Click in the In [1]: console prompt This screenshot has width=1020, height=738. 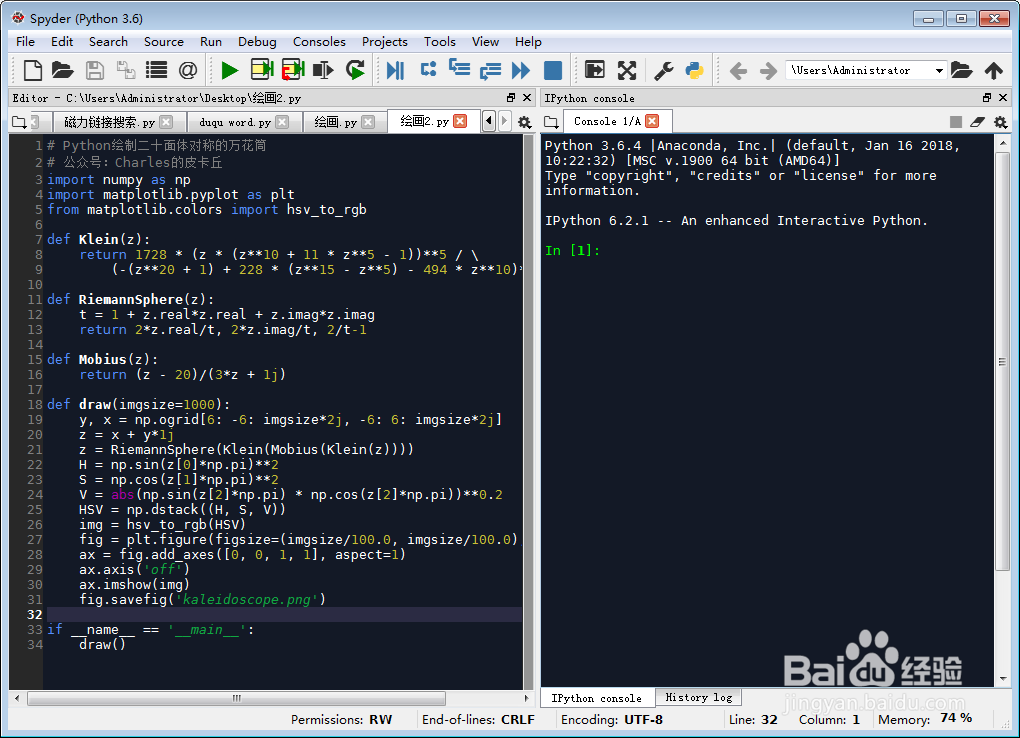[572, 251]
